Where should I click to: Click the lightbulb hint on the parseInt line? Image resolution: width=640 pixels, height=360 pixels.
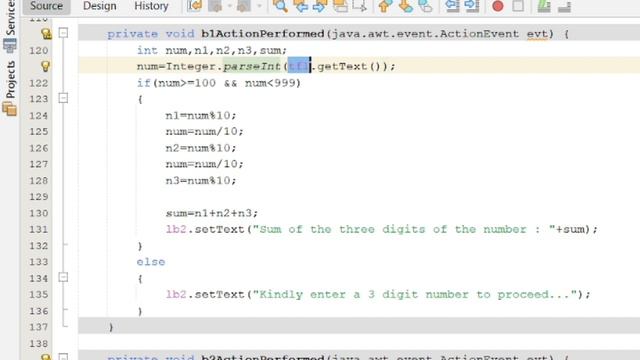(x=45, y=66)
